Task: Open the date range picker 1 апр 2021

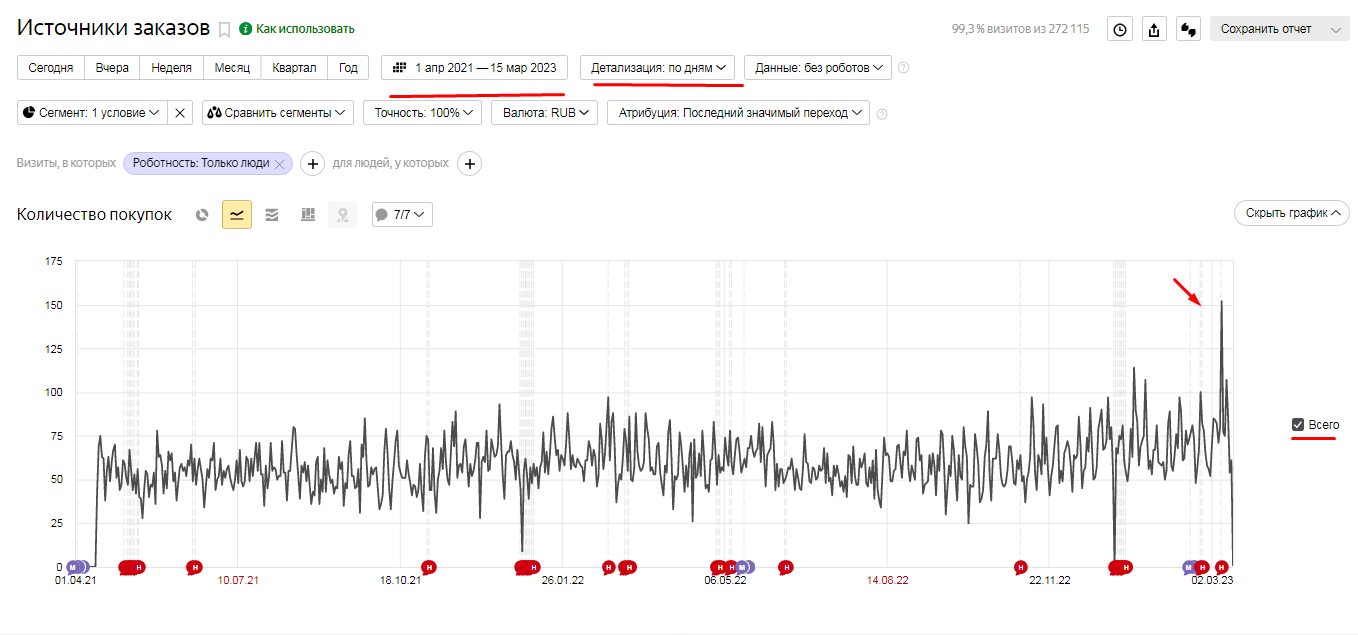Action: pos(475,67)
